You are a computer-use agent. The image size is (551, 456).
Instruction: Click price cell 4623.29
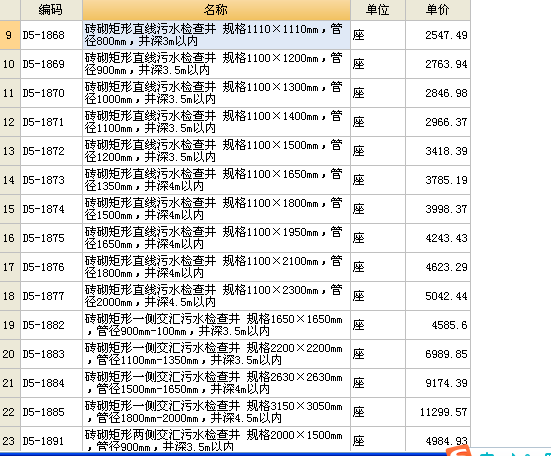coord(438,267)
